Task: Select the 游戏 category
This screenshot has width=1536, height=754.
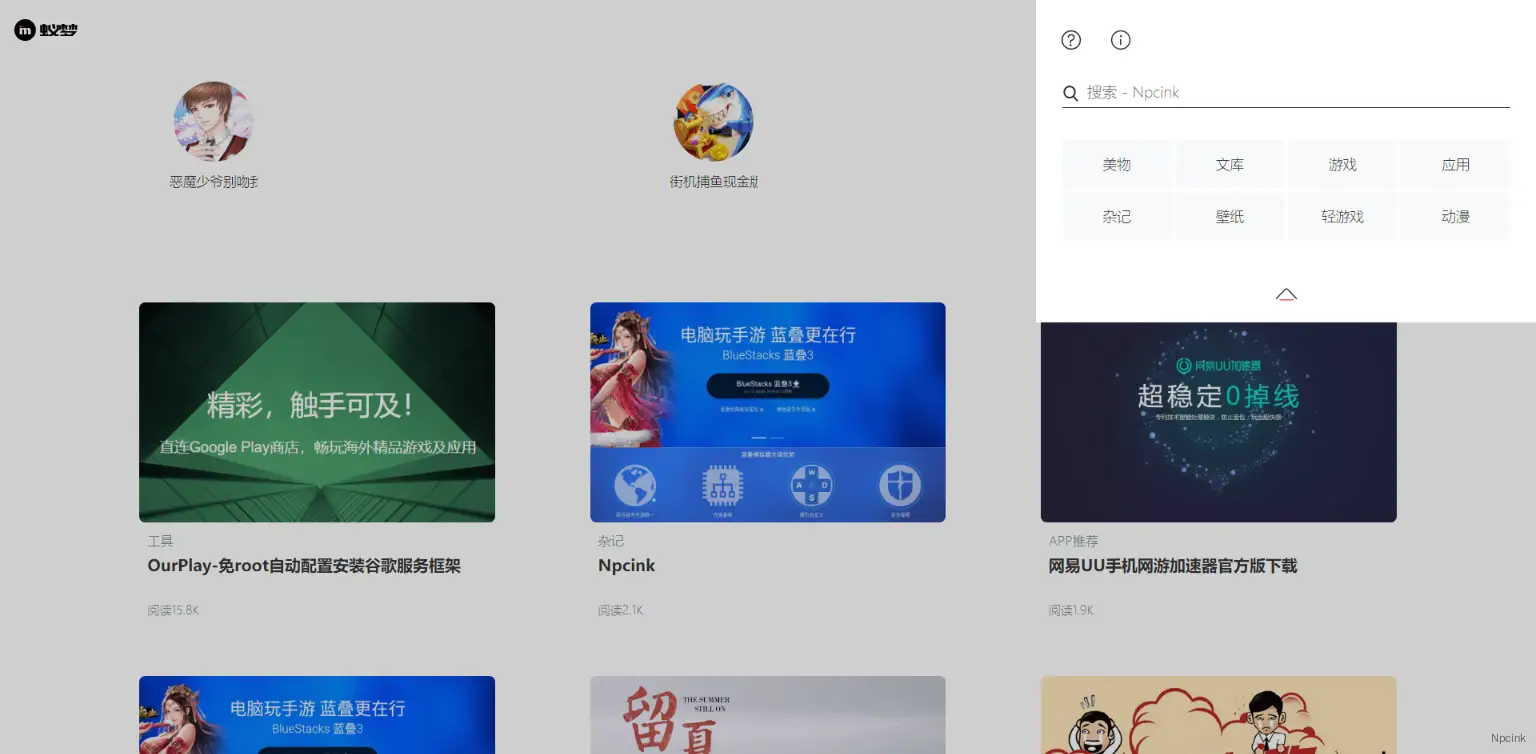Action: (x=1342, y=164)
